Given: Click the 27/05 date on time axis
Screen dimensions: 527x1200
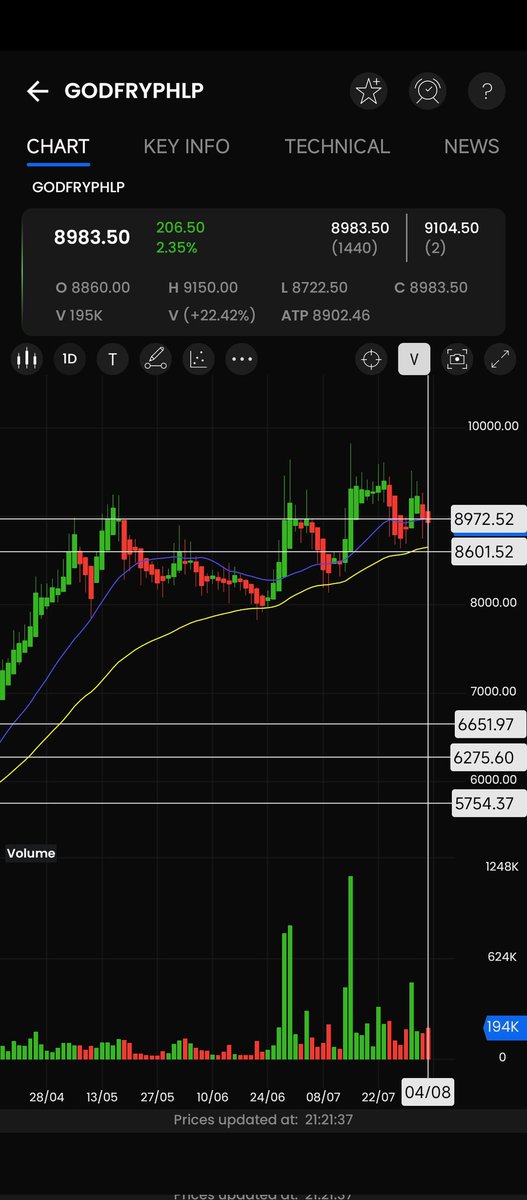Looking at the screenshot, I should (157, 1097).
